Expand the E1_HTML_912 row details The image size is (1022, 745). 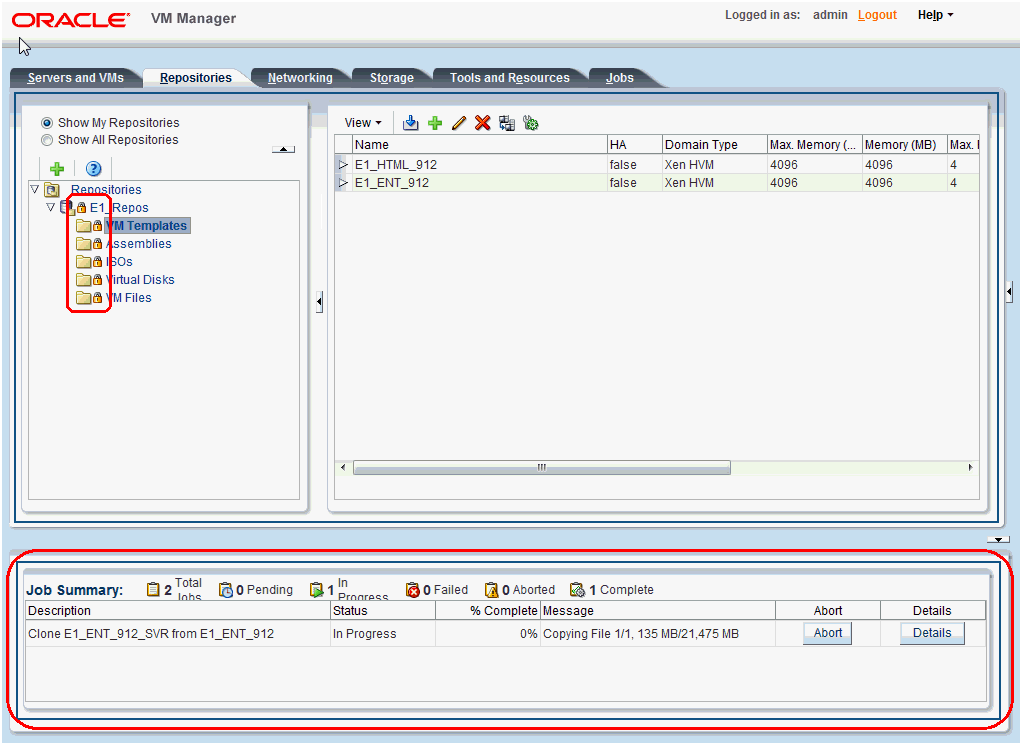click(343, 165)
